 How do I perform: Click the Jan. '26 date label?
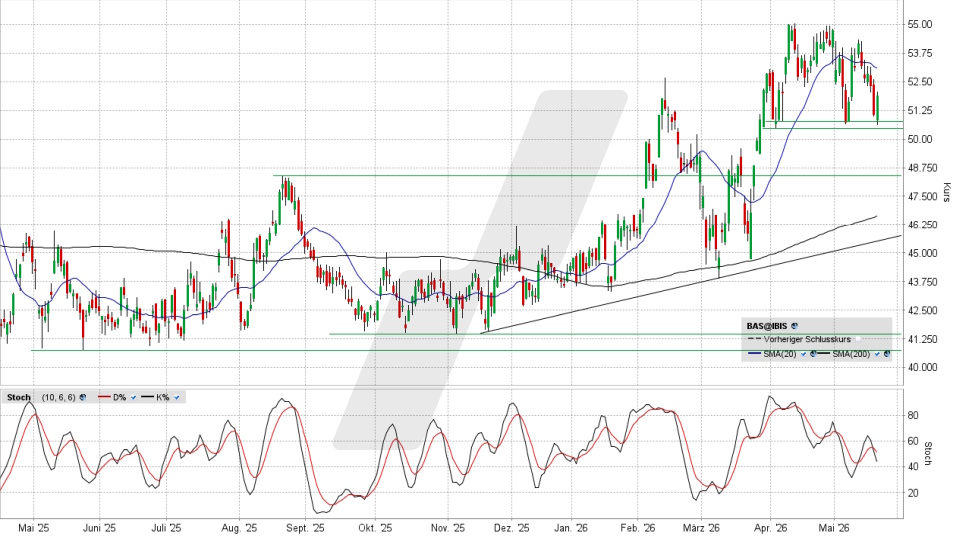571,528
